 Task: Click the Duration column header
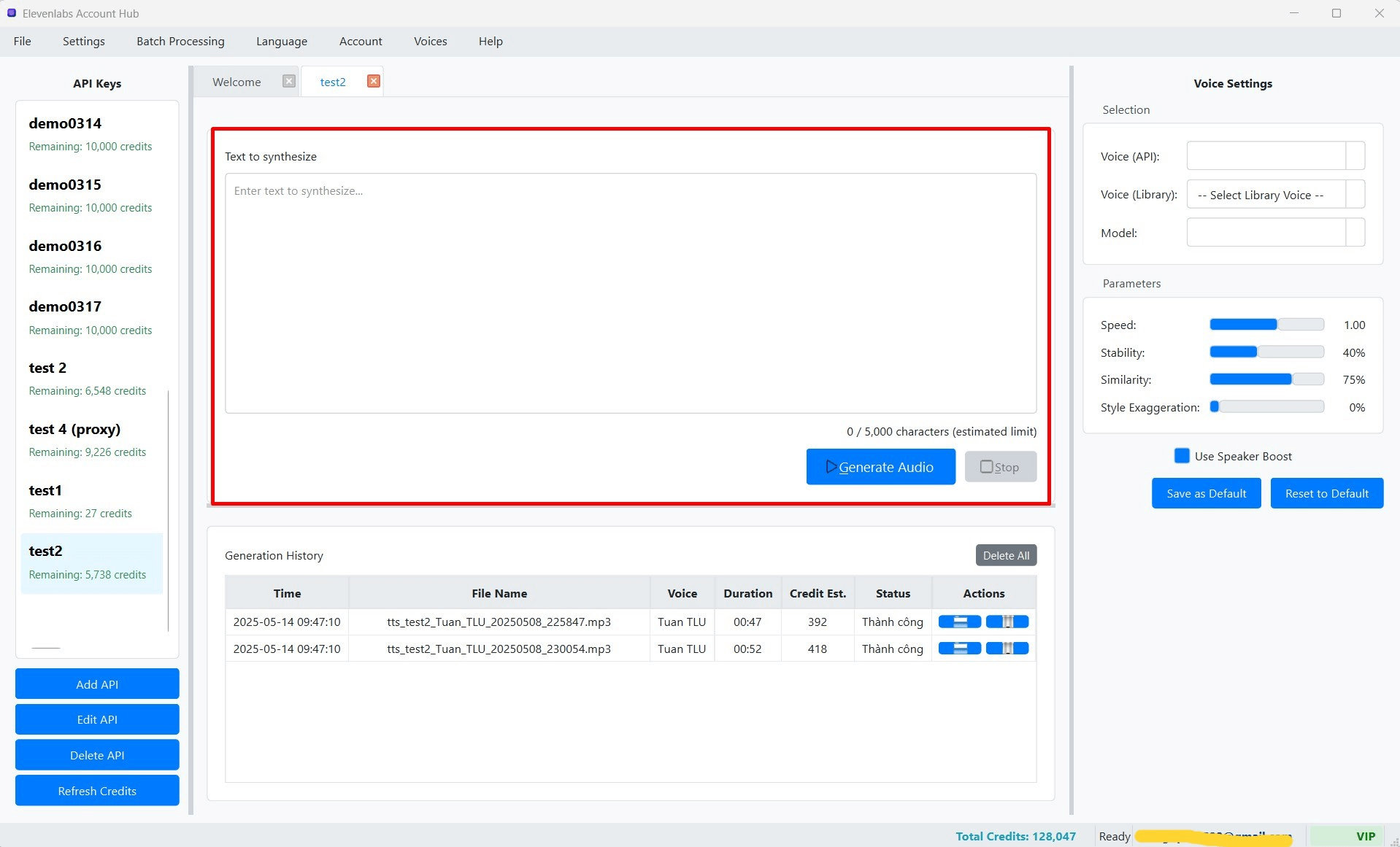click(747, 593)
